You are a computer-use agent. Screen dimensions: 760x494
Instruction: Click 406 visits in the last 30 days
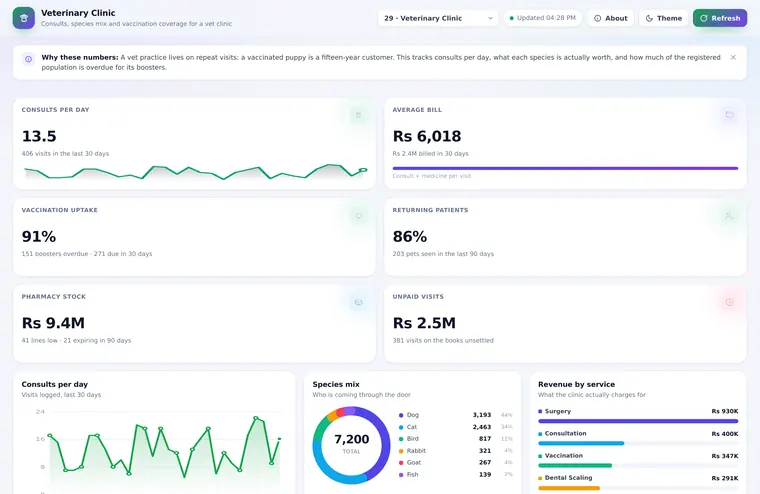[65, 154]
